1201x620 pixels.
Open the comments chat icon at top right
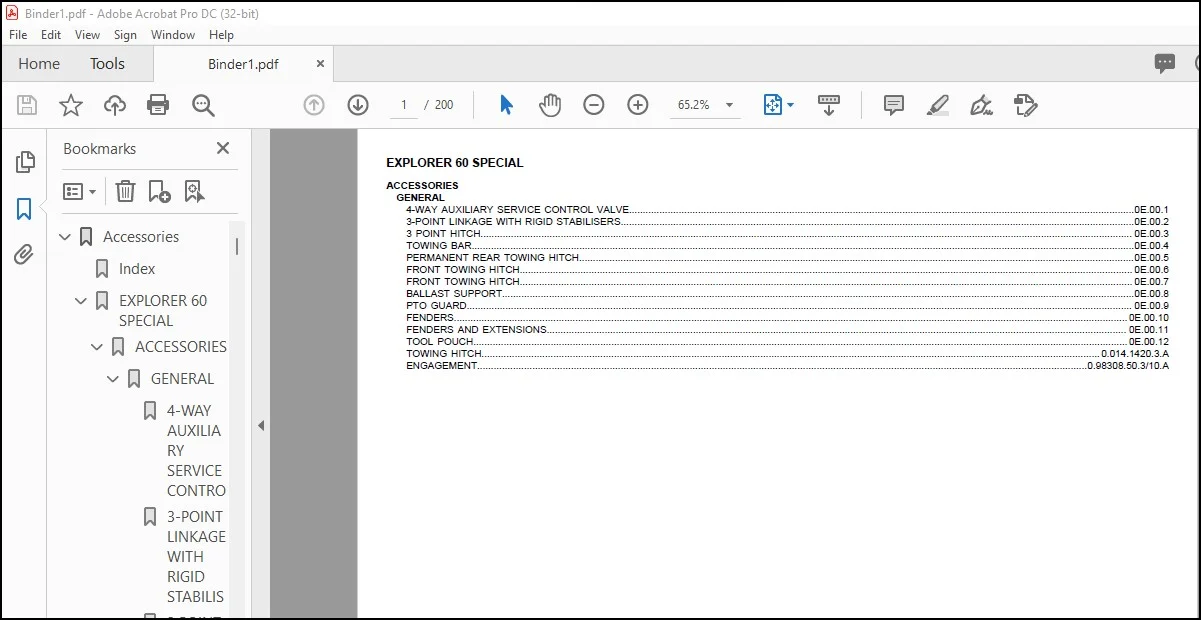coord(1165,64)
